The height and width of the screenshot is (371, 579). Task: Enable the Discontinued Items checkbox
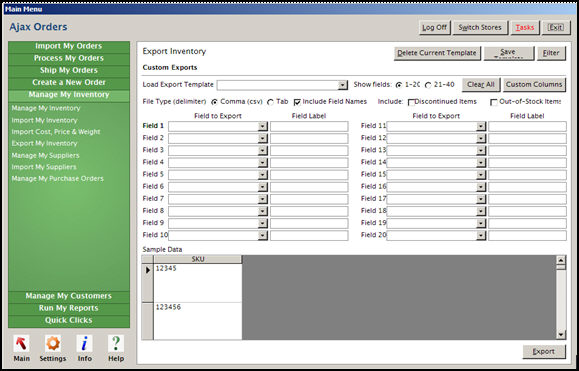411,102
